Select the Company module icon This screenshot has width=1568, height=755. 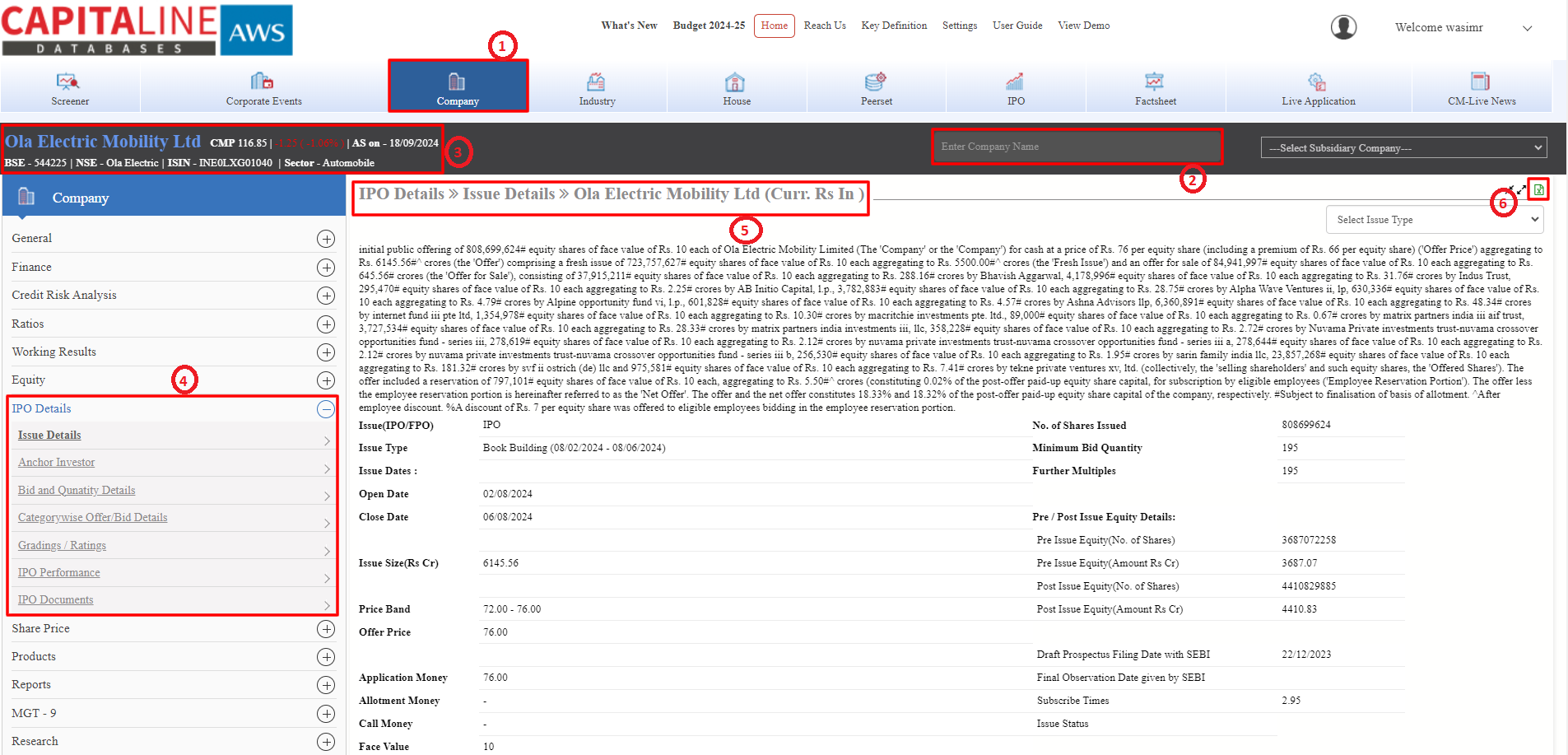[x=457, y=82]
